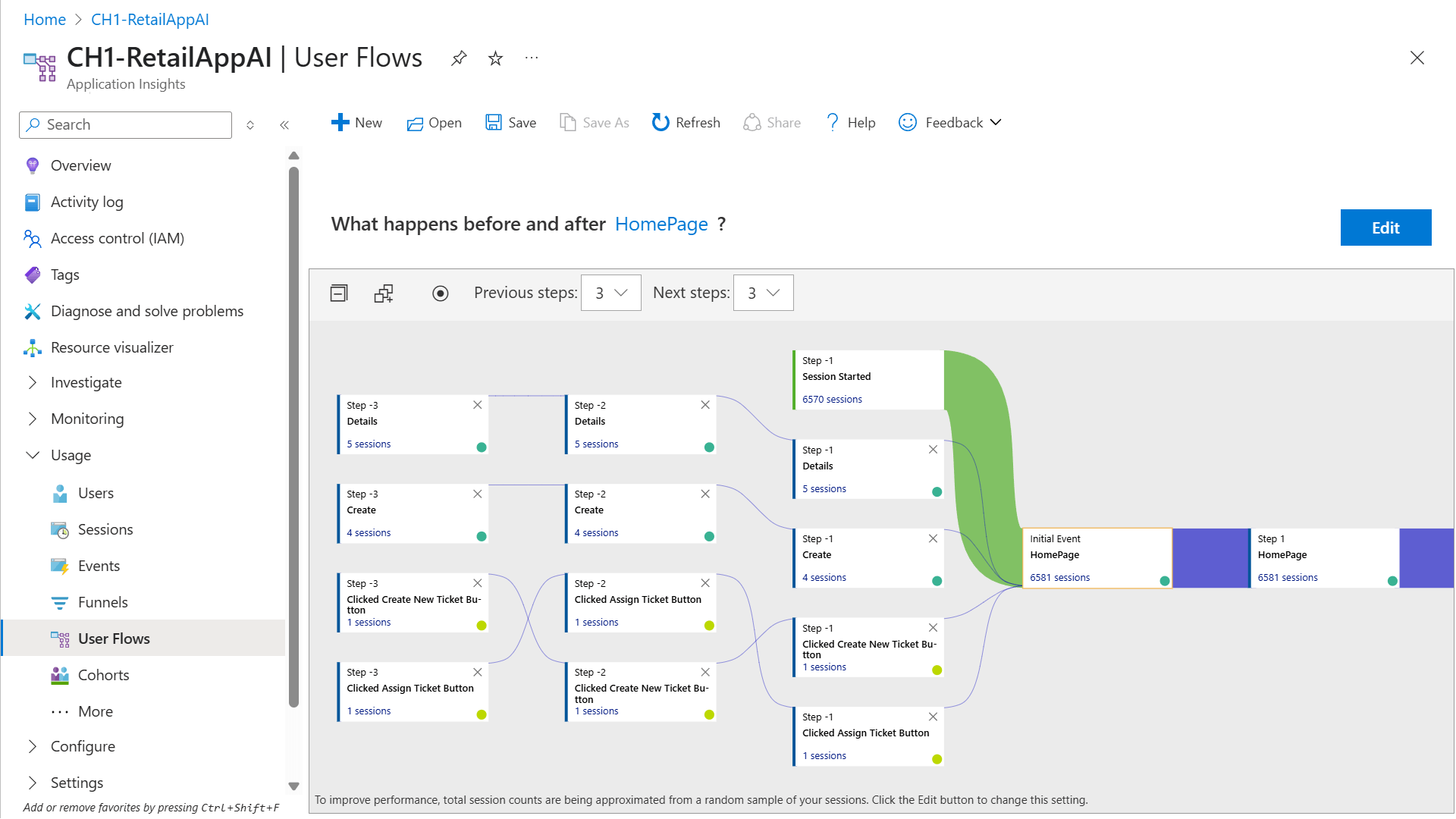Click the expand nodes icon in chart toolbar
Screen dimensions: 1456x819
(x=384, y=293)
